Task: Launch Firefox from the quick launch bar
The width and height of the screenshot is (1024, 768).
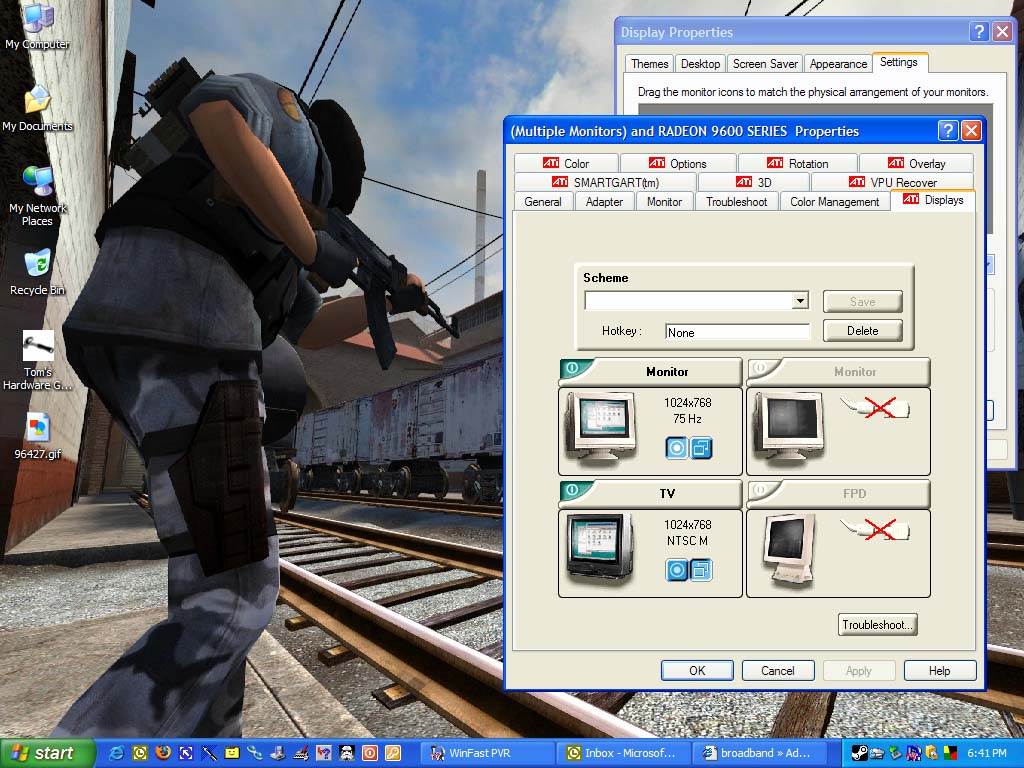Action: [163, 753]
